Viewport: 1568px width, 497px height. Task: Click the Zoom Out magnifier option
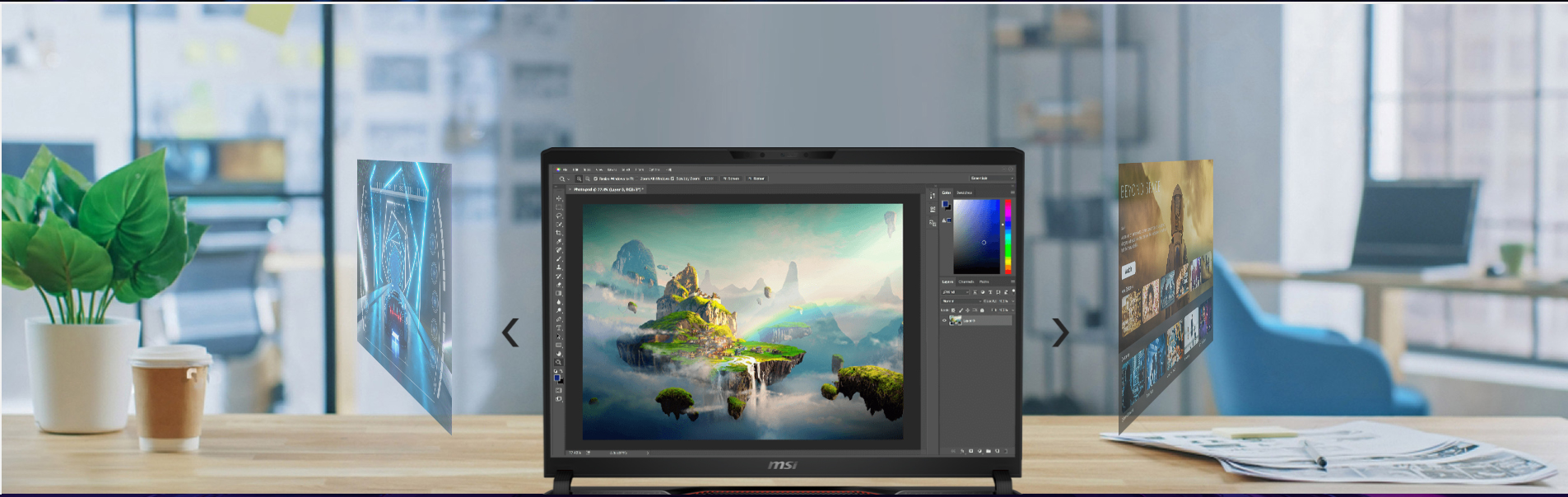tap(588, 179)
